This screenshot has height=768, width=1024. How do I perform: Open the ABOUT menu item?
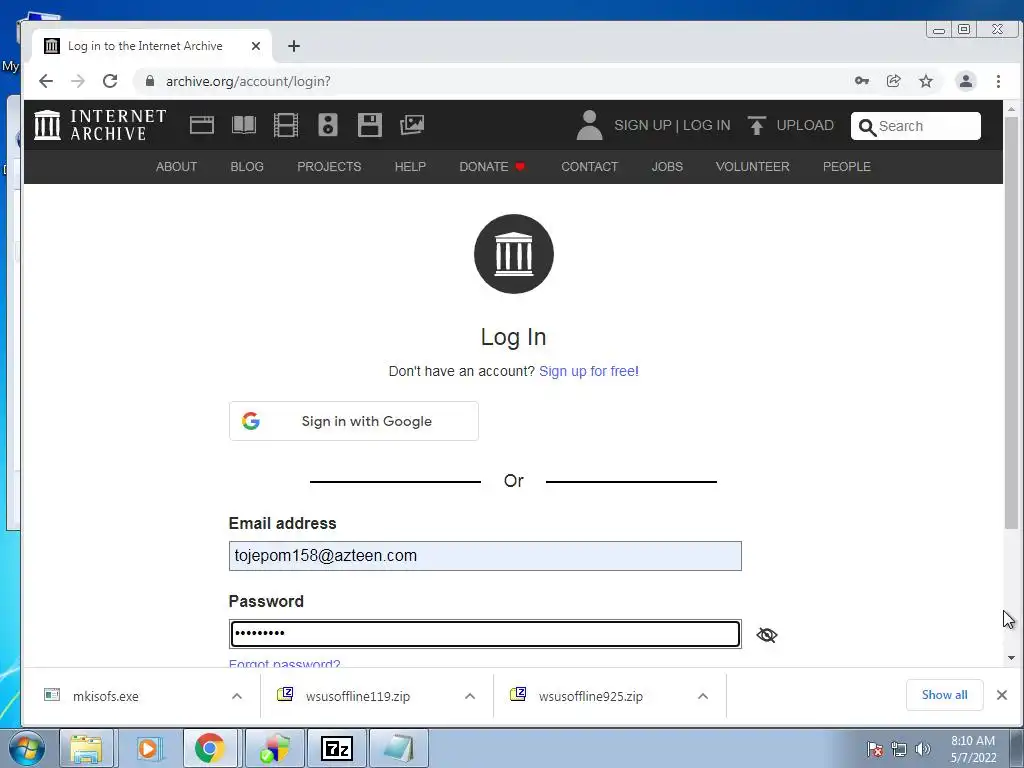pos(176,167)
